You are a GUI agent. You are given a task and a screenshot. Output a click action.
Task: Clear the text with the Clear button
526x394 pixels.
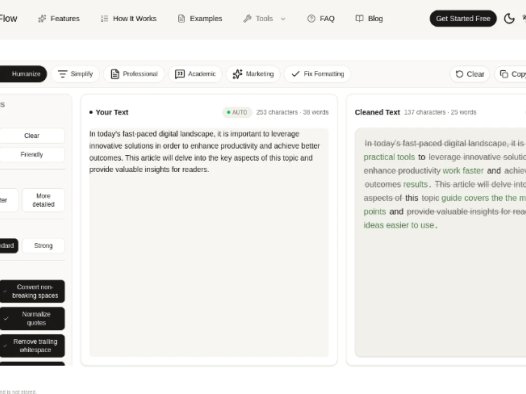tap(470, 74)
